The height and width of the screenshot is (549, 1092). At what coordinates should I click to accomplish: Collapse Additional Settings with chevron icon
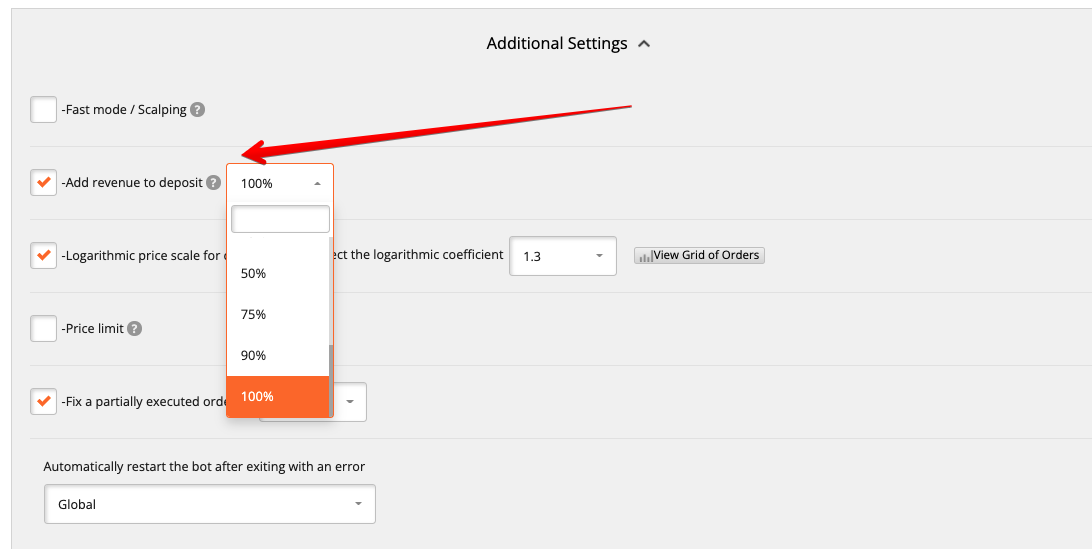(644, 44)
